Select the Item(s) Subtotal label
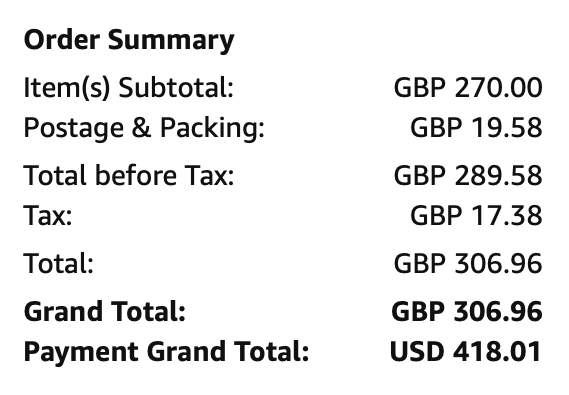 (x=128, y=88)
